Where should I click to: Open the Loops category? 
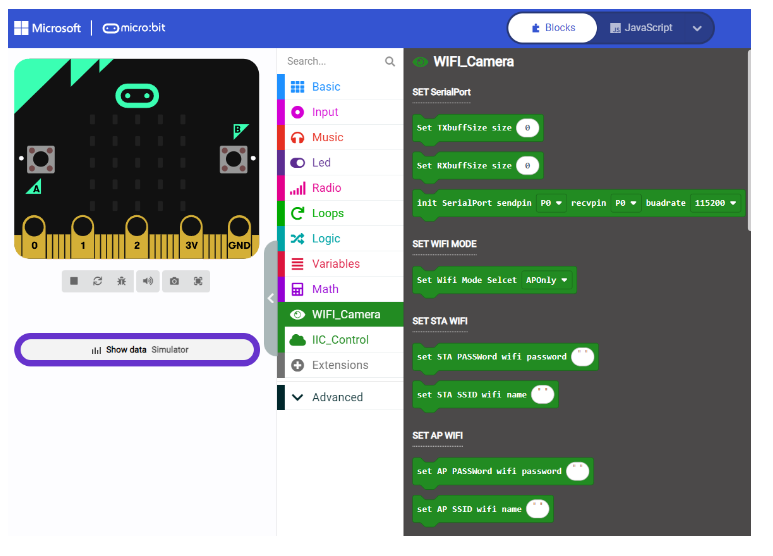click(340, 213)
